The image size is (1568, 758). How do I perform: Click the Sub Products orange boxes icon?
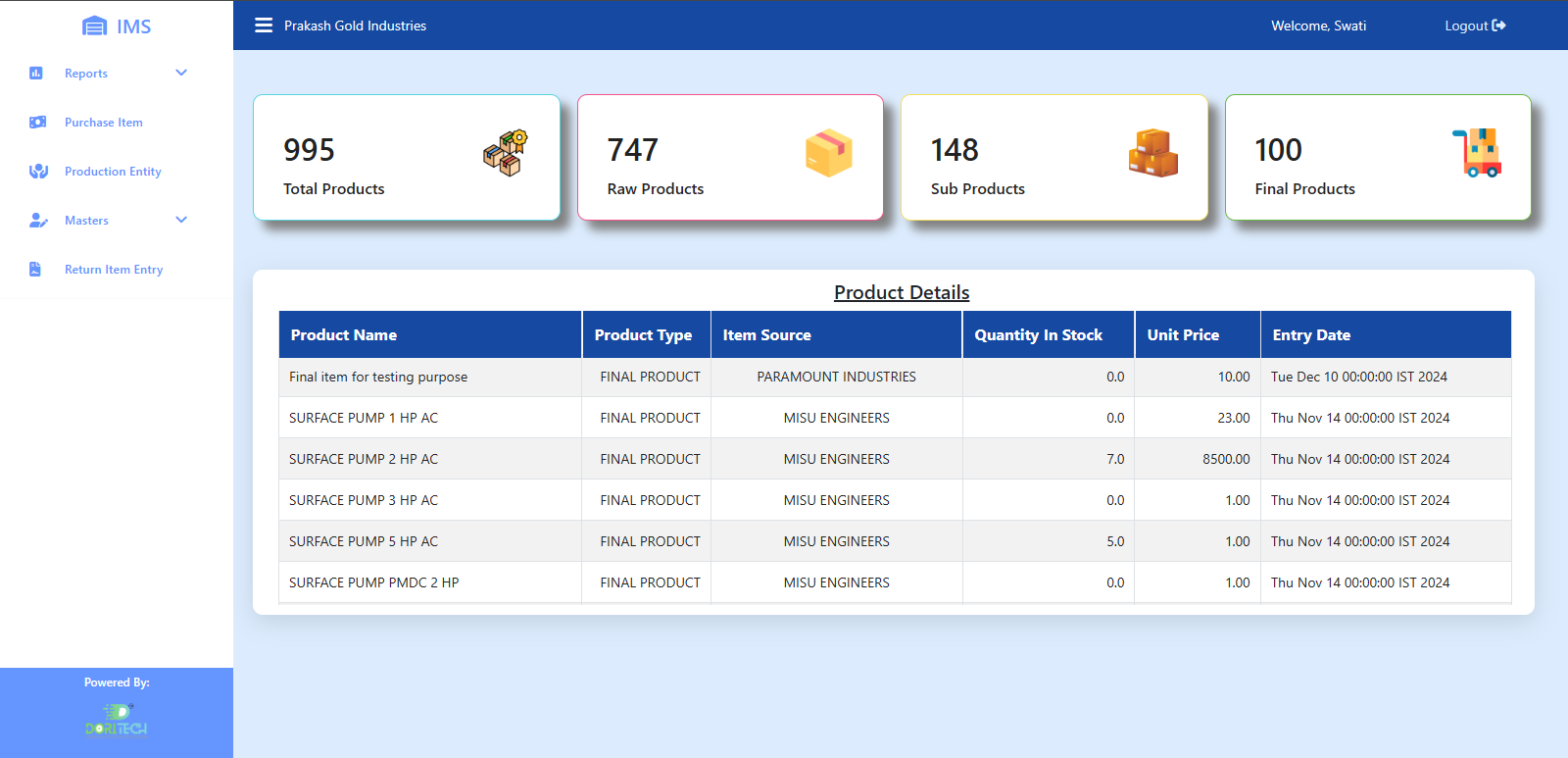pyautogui.click(x=1152, y=154)
